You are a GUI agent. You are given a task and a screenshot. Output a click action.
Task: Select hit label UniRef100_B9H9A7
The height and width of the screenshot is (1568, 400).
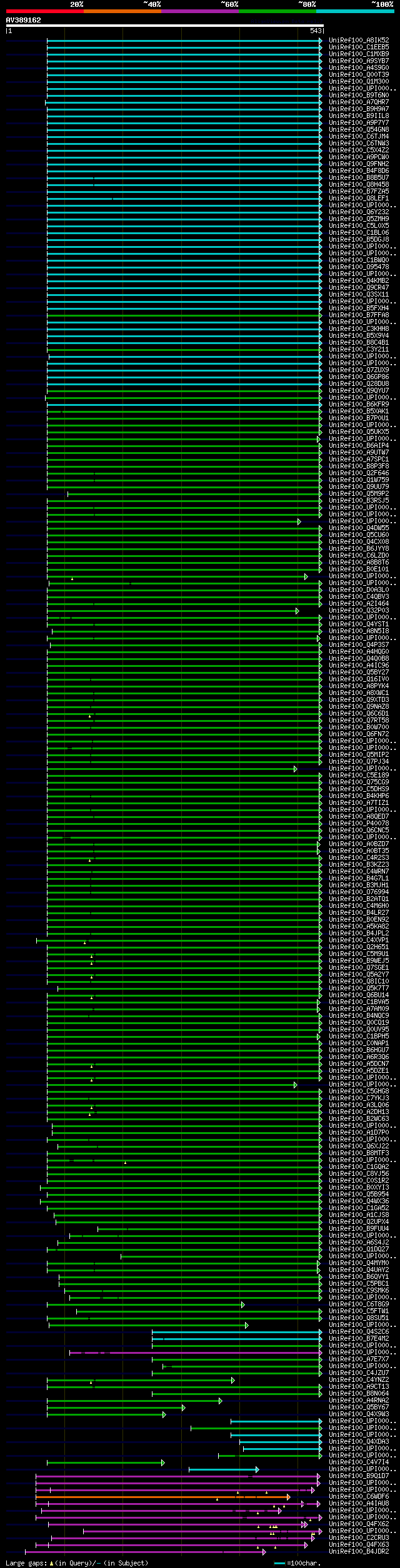point(359,109)
